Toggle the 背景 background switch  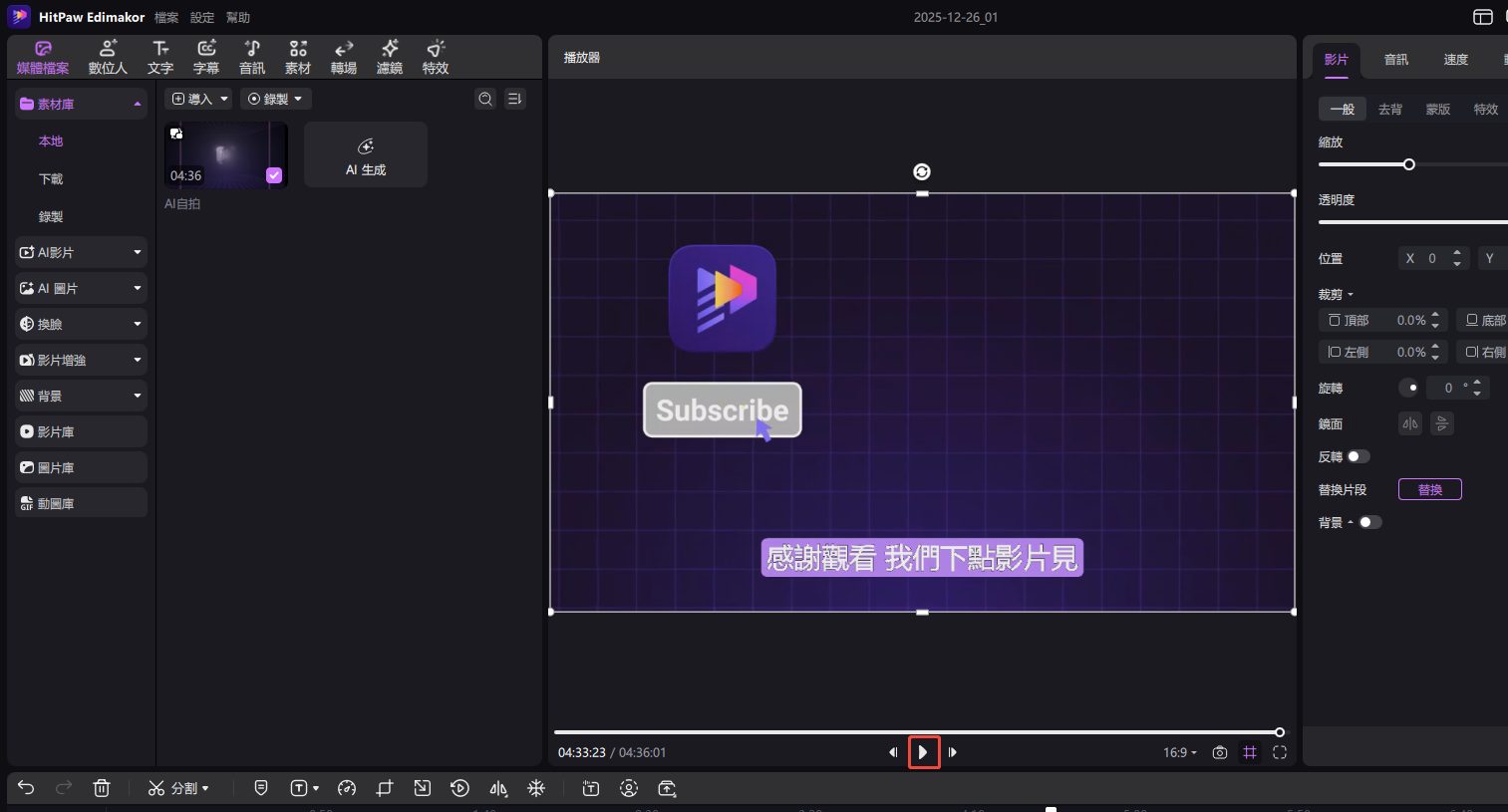point(1371,522)
